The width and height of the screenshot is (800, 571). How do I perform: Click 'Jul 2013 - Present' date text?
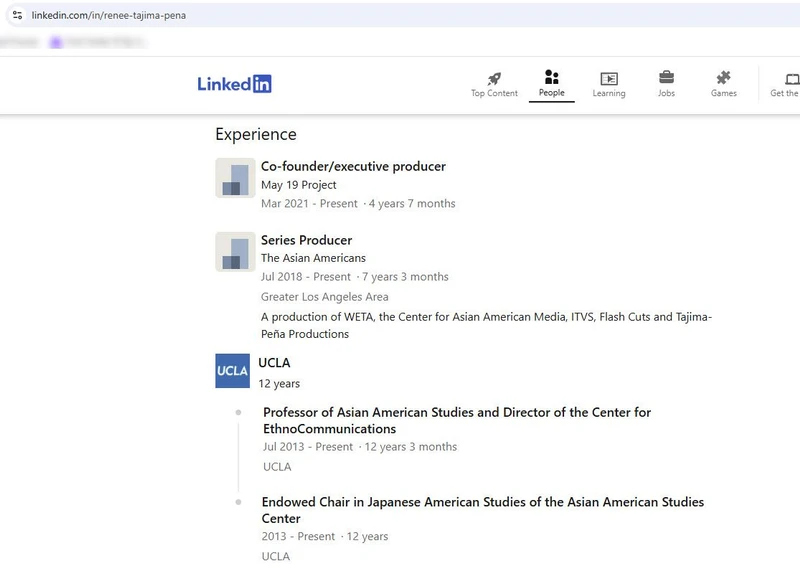click(x=308, y=447)
